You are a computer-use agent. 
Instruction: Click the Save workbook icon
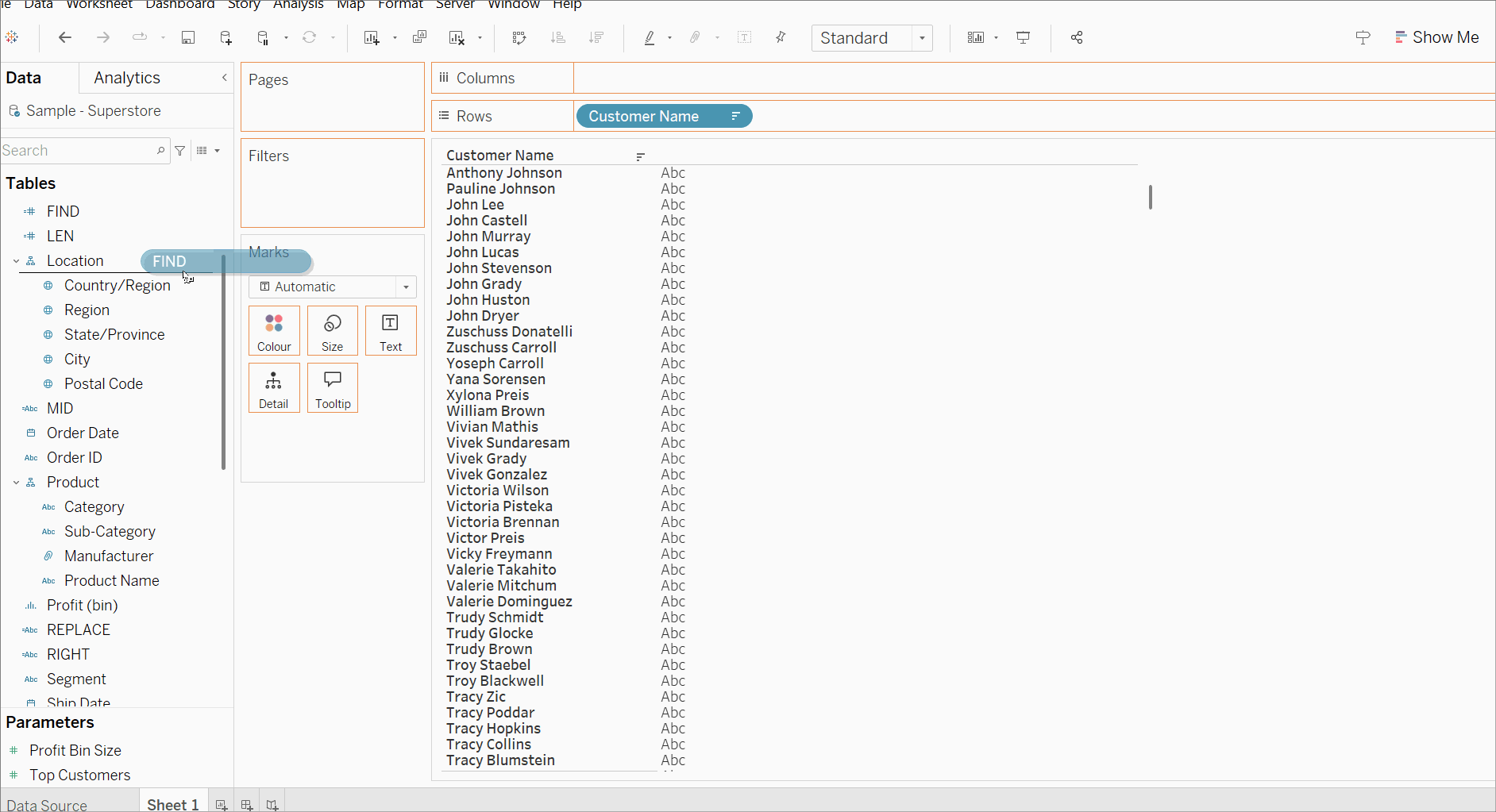pos(188,38)
